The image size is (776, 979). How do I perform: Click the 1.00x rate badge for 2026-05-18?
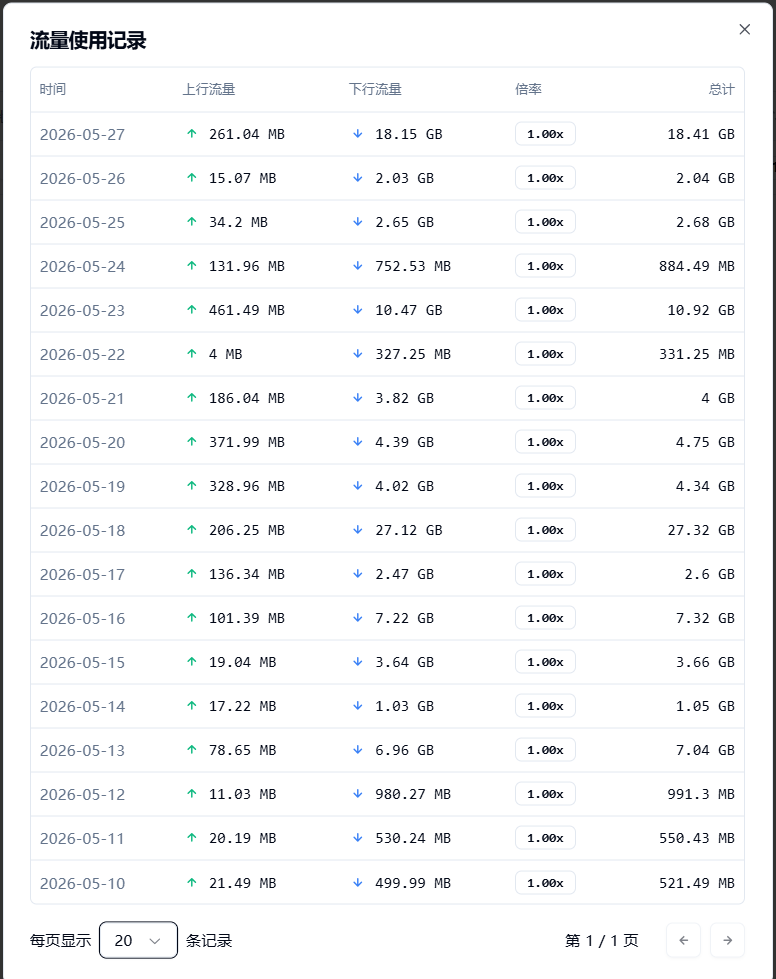tap(545, 530)
